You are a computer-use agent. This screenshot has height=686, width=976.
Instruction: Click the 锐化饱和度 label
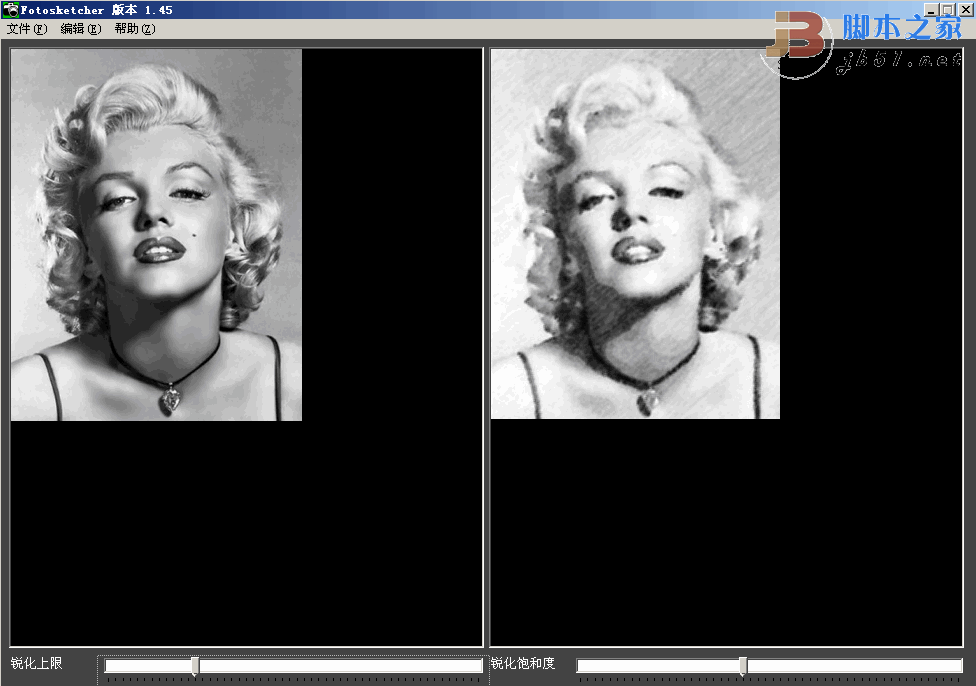point(522,663)
